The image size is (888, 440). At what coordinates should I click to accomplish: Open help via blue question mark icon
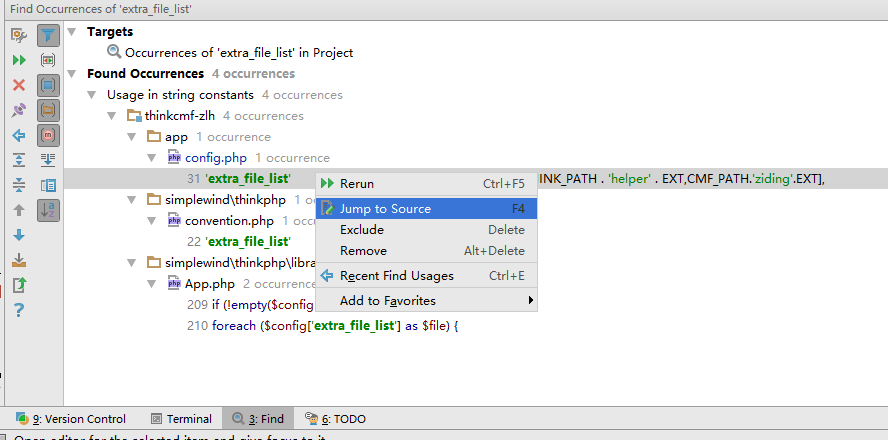(18, 310)
